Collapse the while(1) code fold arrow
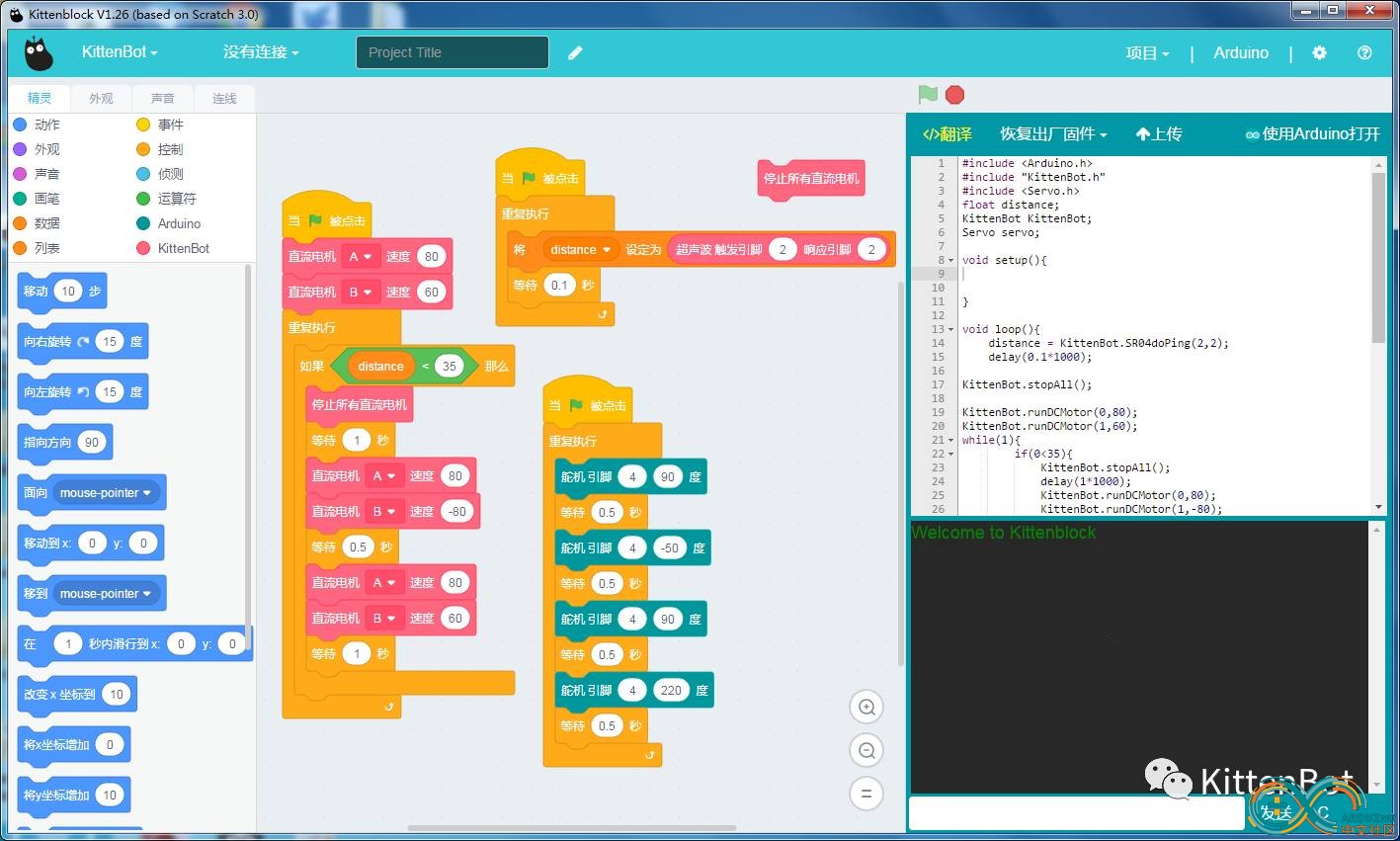 (951, 440)
